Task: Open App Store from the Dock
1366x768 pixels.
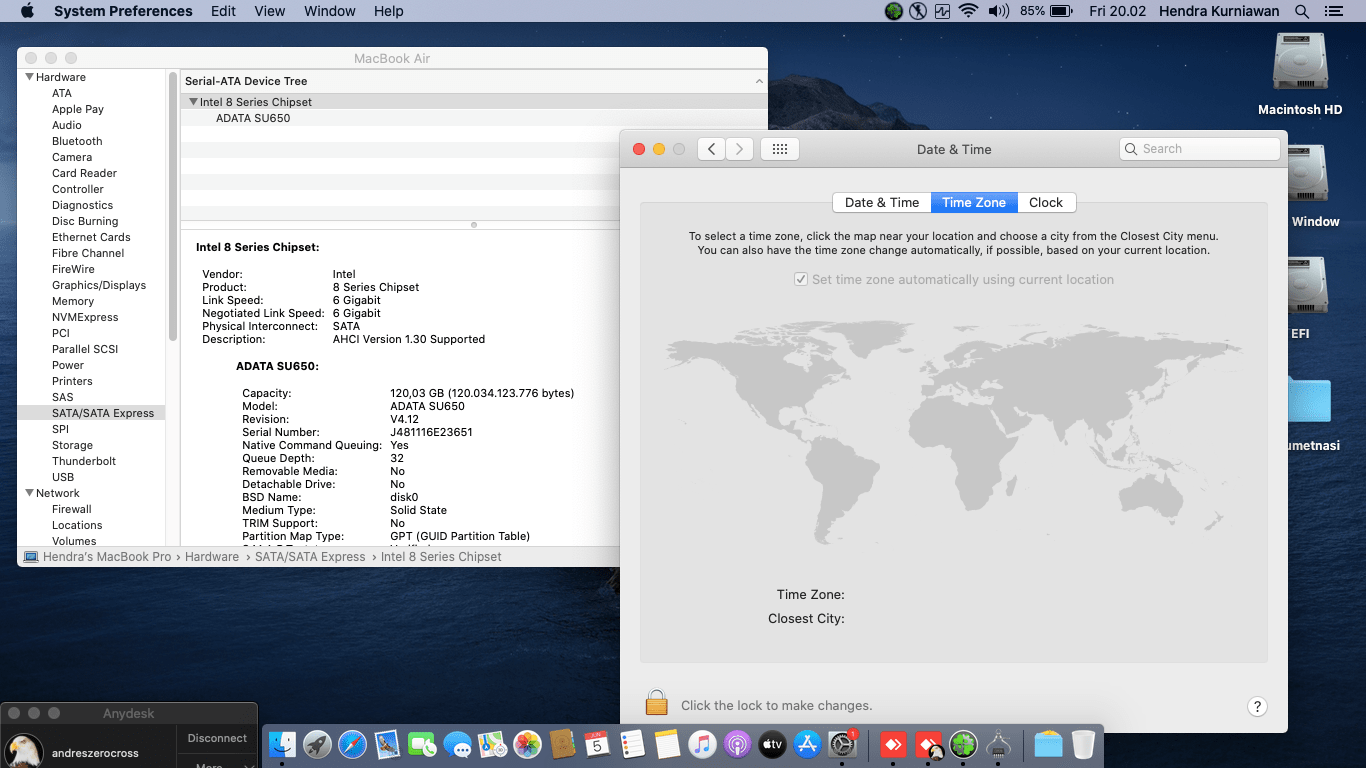Action: [x=807, y=744]
